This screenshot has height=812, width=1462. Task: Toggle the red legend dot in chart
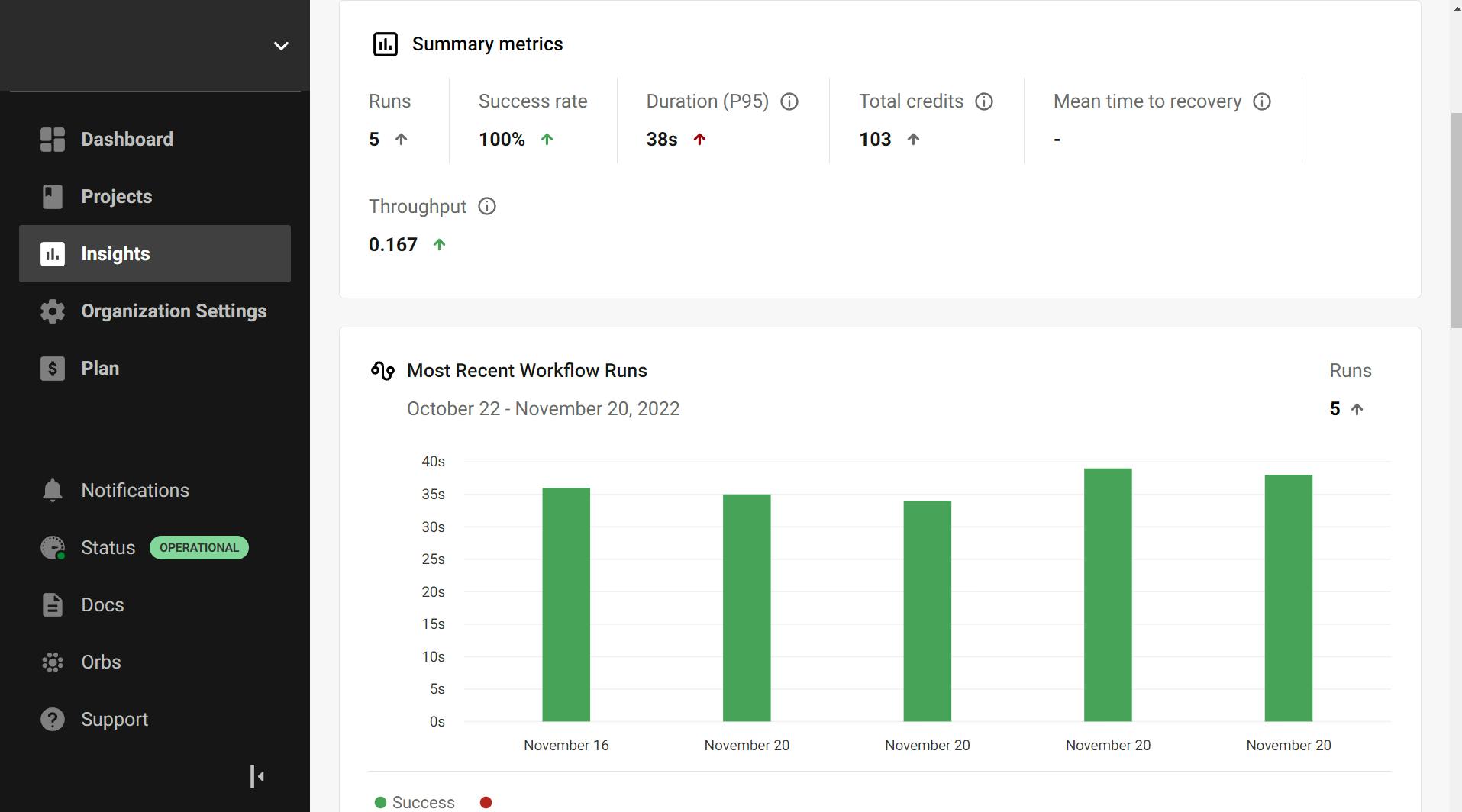tap(486, 802)
